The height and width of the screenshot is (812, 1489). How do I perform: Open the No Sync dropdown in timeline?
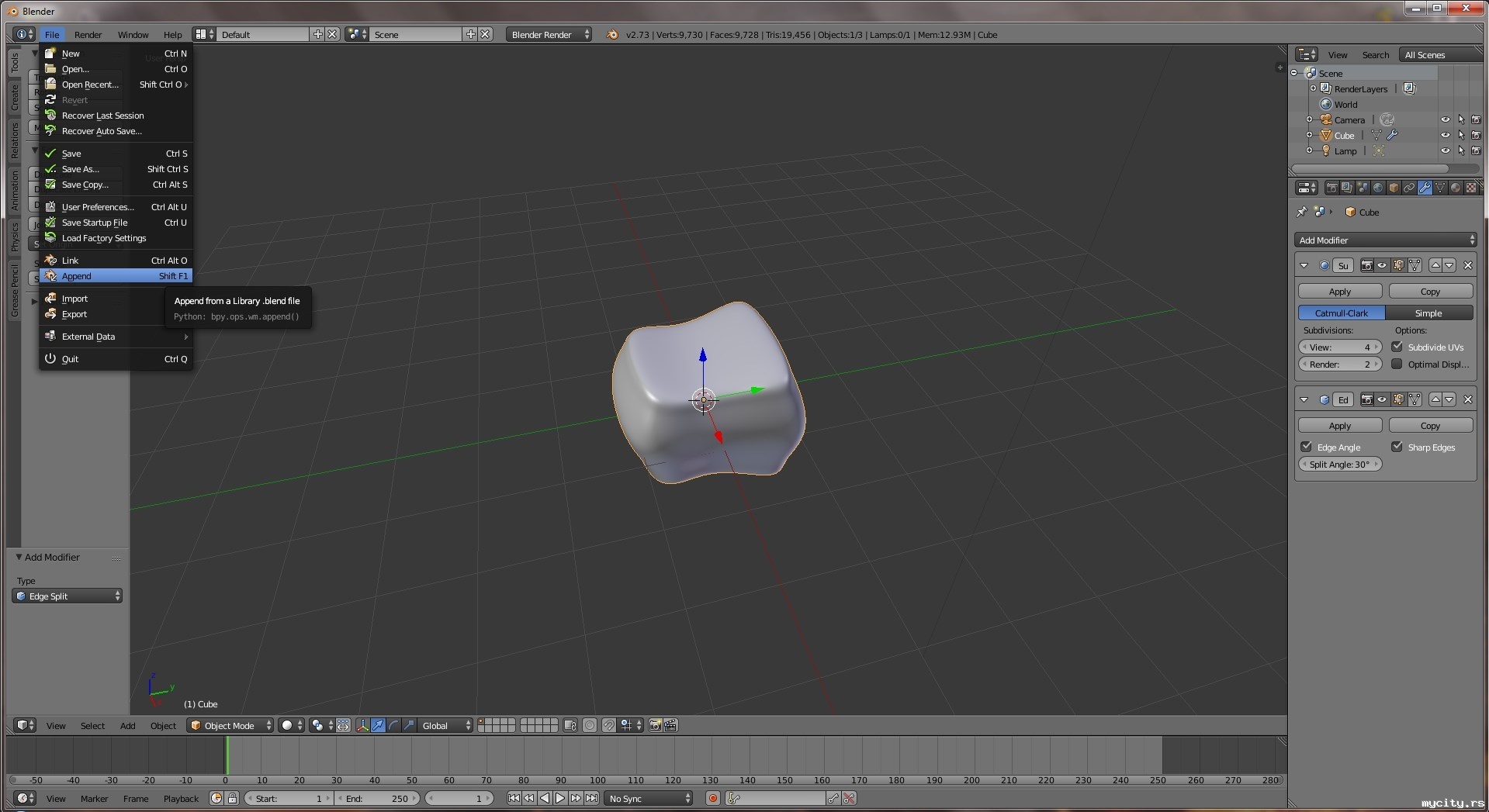click(649, 798)
